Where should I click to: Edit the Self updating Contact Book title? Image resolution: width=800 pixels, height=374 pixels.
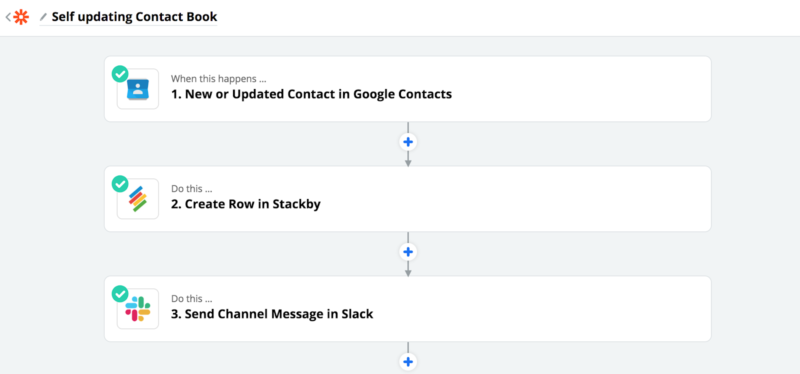(x=134, y=17)
